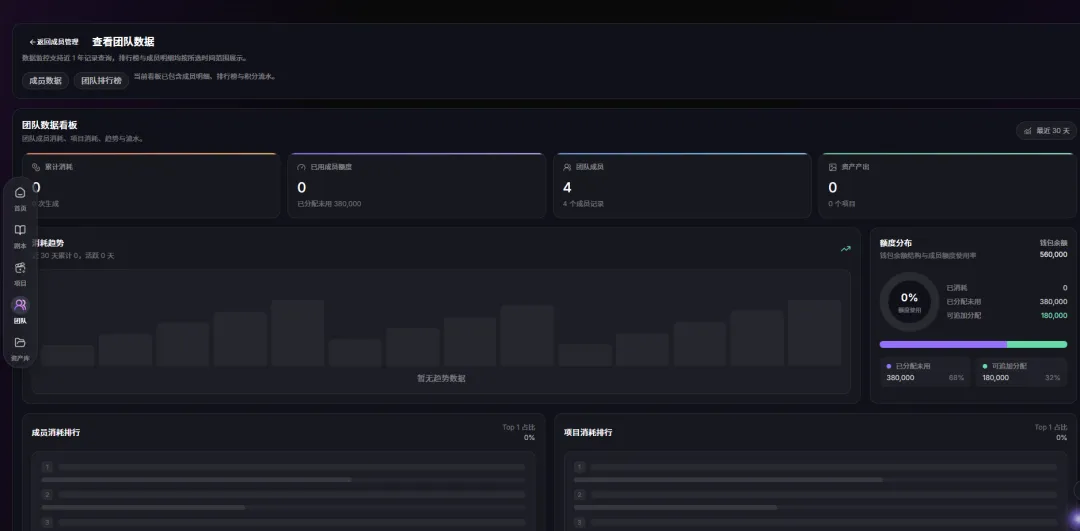Open 项目 clapperboard icon in sidebar
Screen dimensions: 1080x531
pos(20,267)
